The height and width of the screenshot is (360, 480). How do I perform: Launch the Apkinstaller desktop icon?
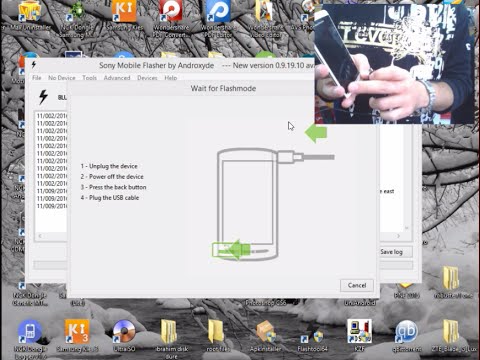tap(265, 336)
